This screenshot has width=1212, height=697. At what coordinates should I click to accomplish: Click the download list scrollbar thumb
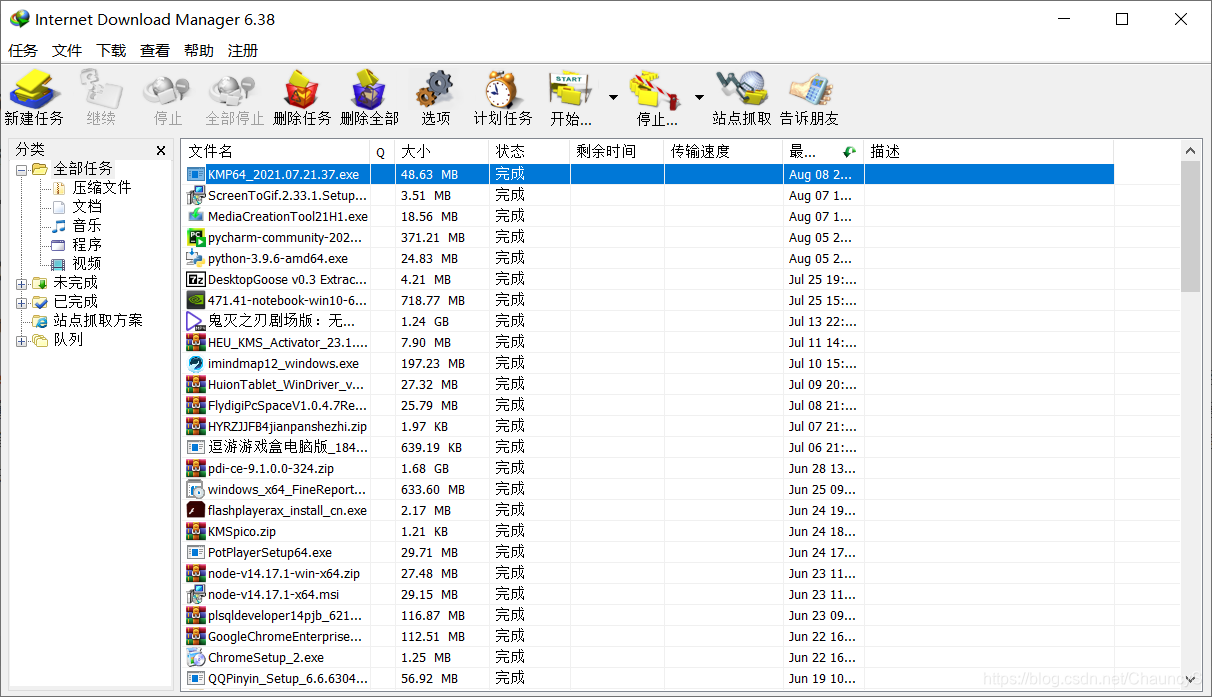tap(1190, 227)
